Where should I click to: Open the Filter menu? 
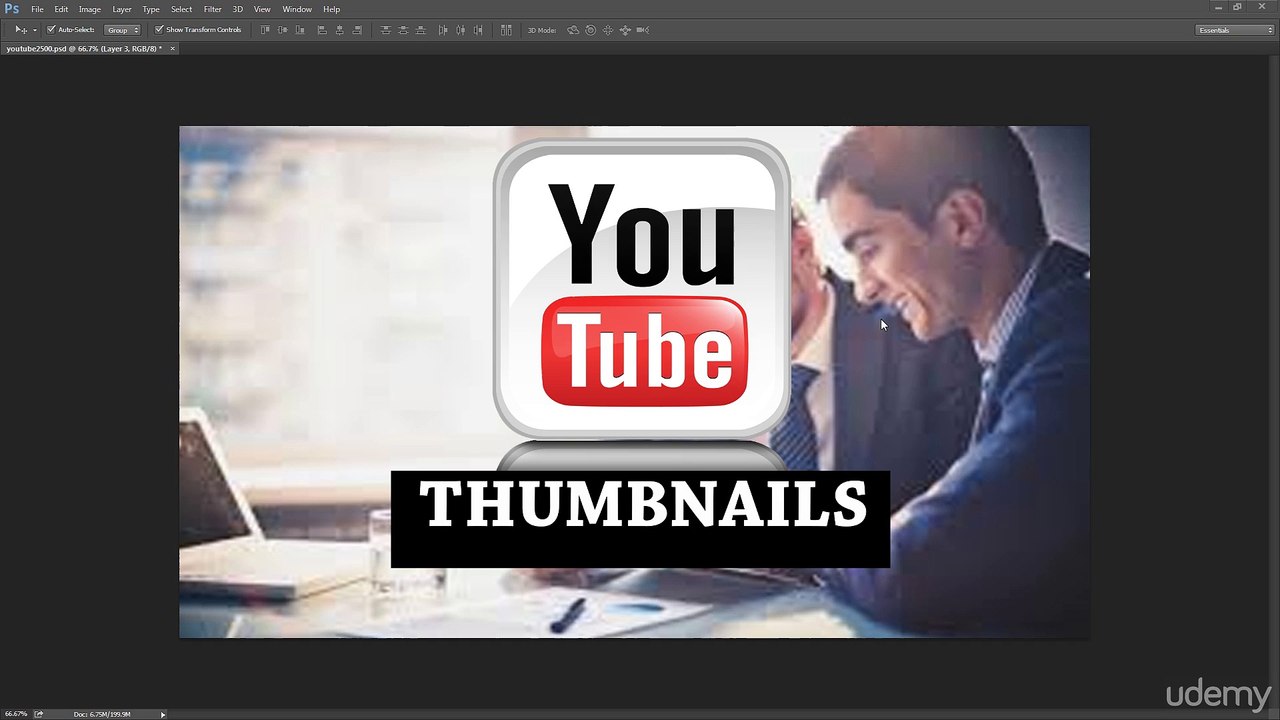coord(213,9)
